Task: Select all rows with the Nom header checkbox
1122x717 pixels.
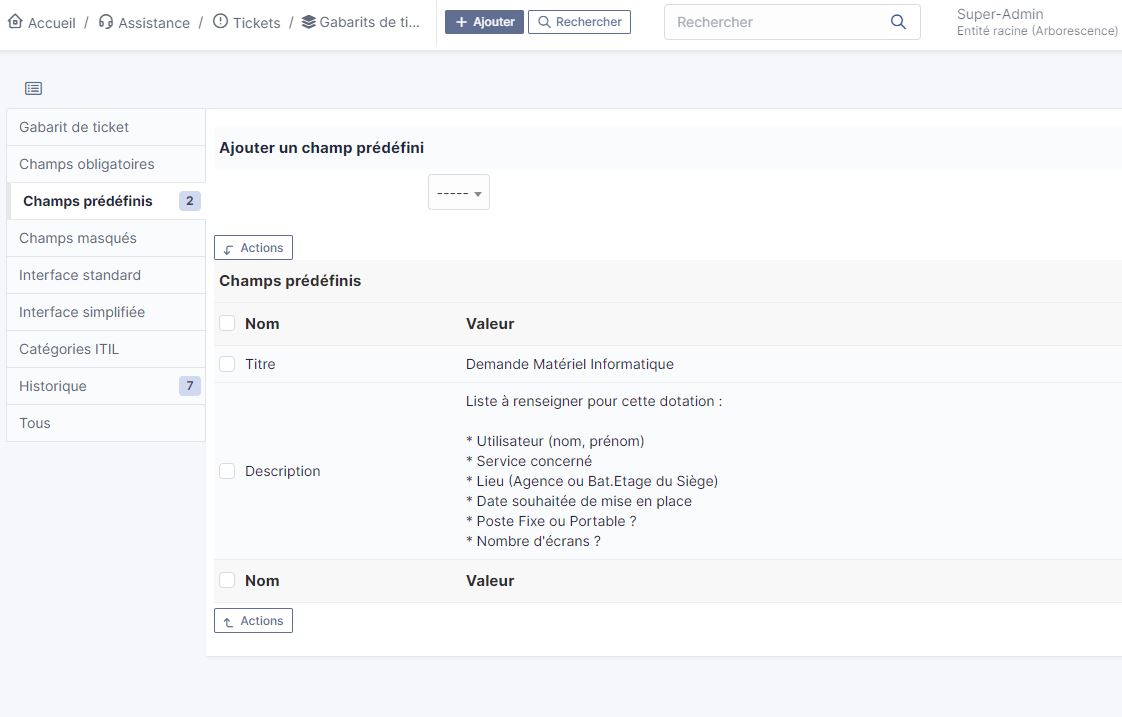Action: click(227, 323)
